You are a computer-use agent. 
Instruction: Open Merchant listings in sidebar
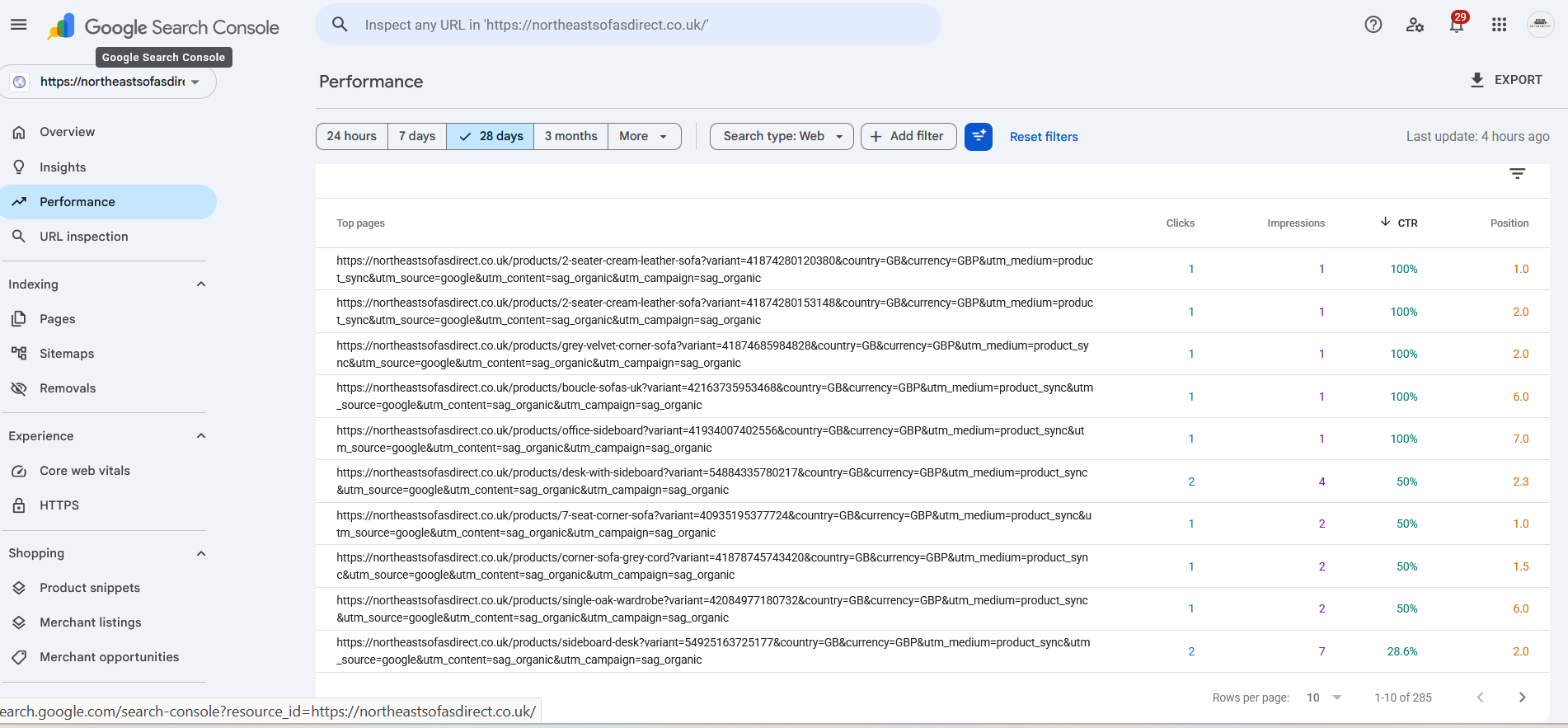91,622
